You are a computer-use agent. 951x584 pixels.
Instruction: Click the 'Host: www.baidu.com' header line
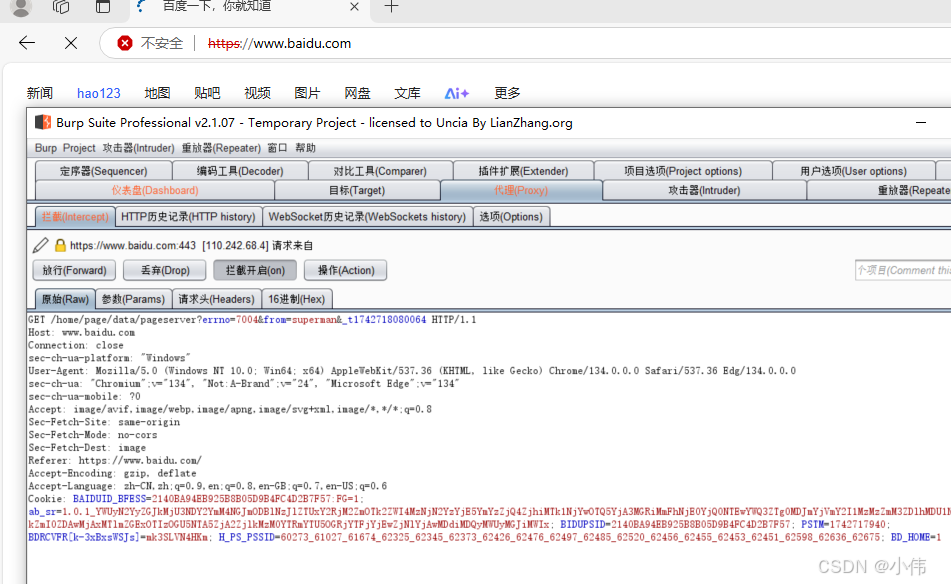click(x=81, y=332)
